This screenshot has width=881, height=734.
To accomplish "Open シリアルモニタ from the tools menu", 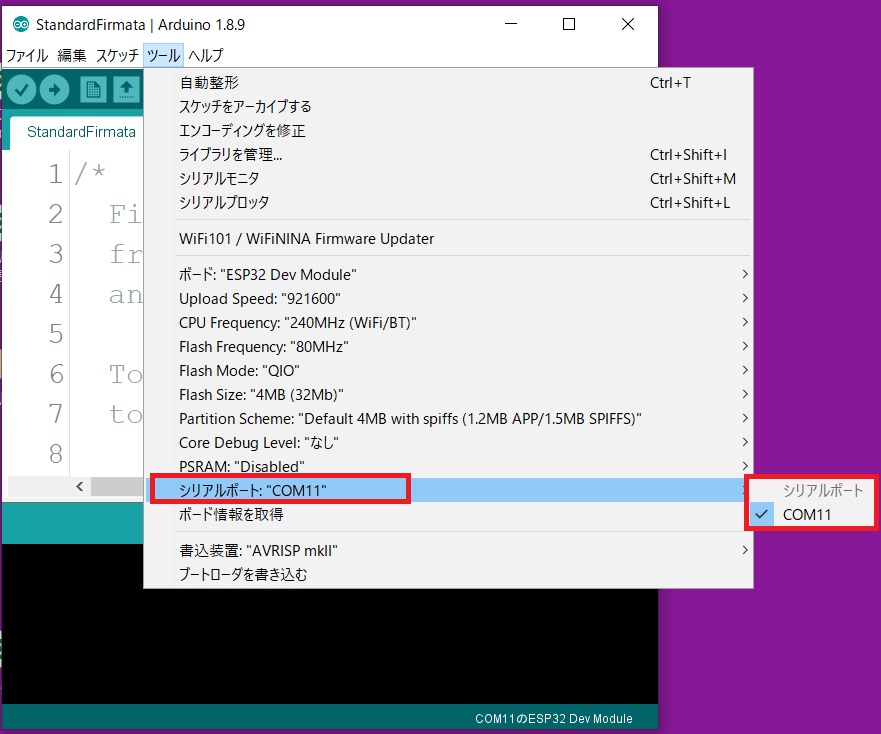I will 448,179.
